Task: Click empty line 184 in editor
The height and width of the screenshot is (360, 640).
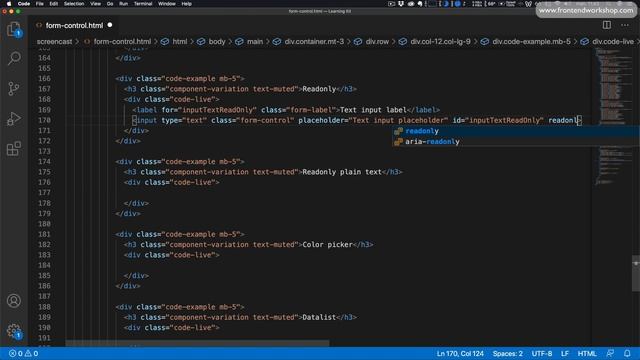Action: pos(327,265)
